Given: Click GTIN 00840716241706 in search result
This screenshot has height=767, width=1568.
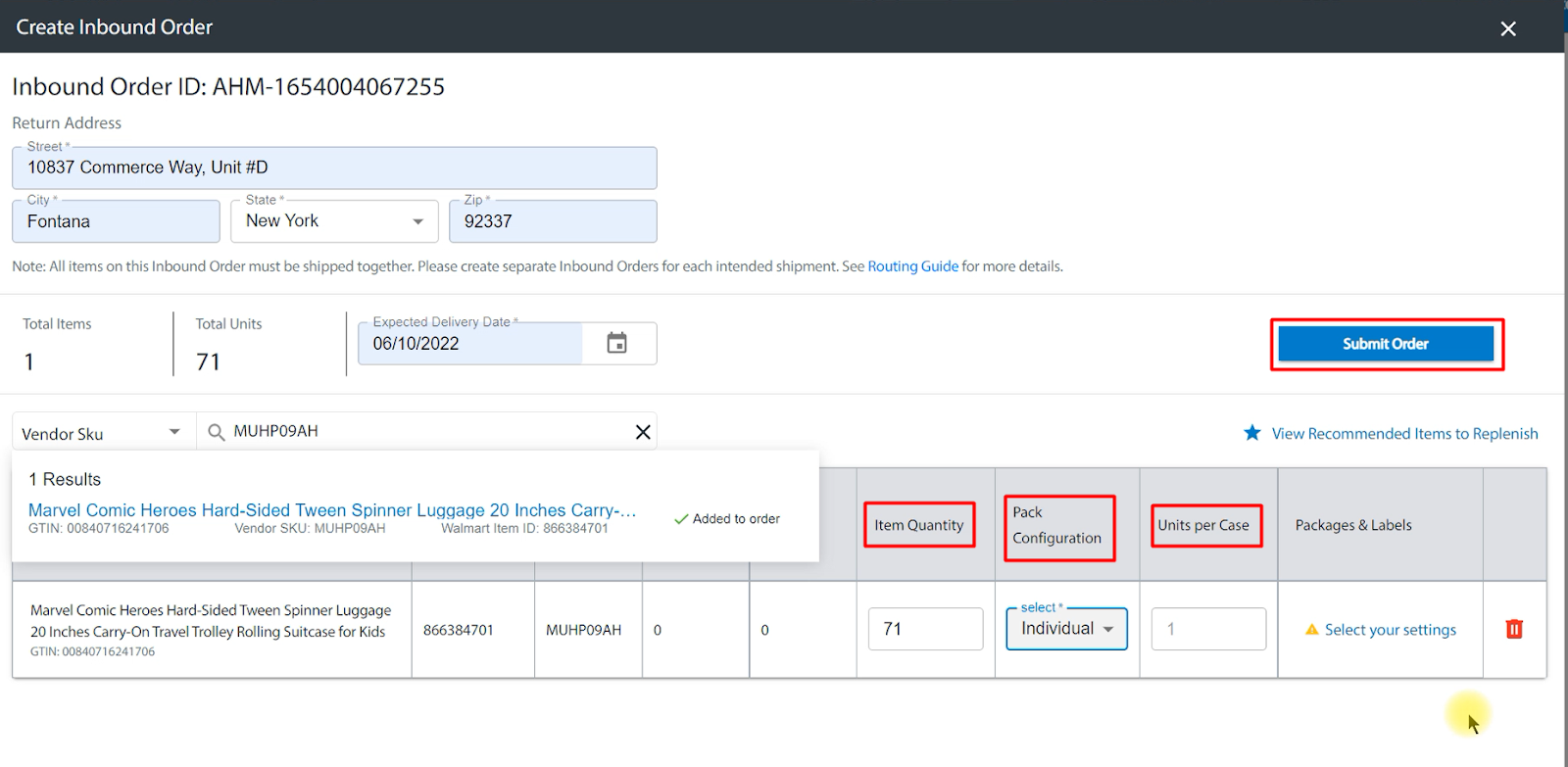Looking at the screenshot, I should pyautogui.click(x=98, y=529).
